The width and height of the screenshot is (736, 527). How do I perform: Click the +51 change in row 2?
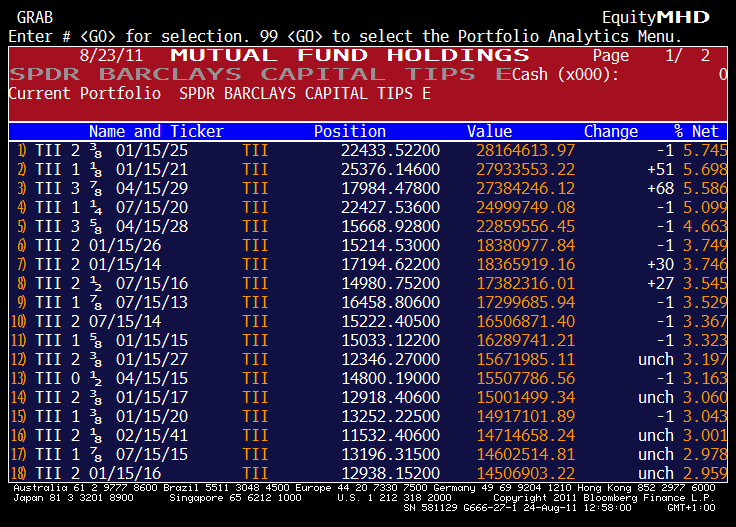tap(660, 169)
